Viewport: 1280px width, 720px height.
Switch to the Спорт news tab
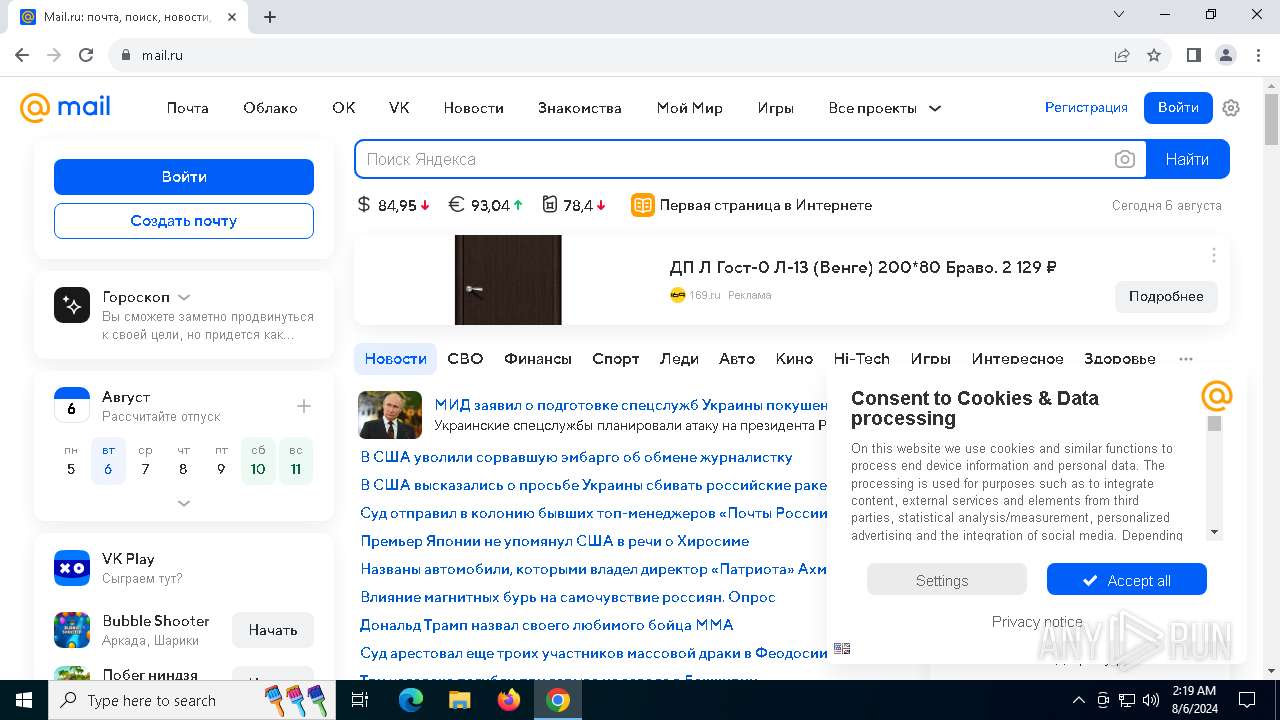pos(616,358)
